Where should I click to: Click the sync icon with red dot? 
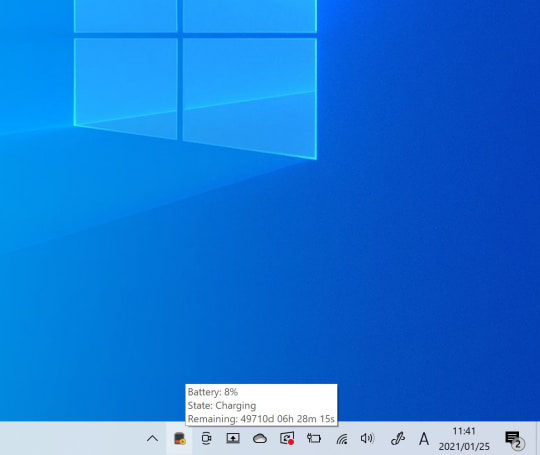pyautogui.click(x=287, y=438)
